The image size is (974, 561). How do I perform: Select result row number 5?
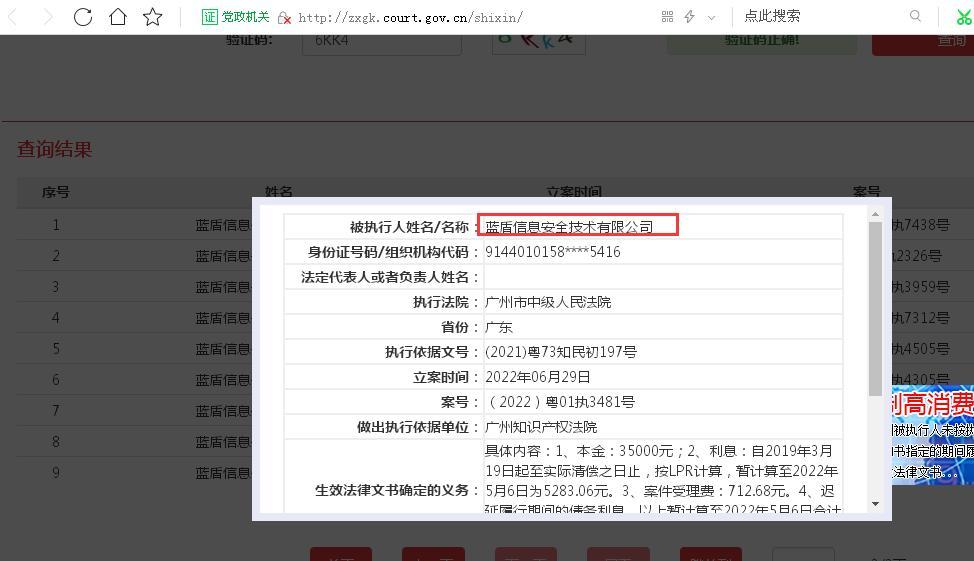[56, 349]
